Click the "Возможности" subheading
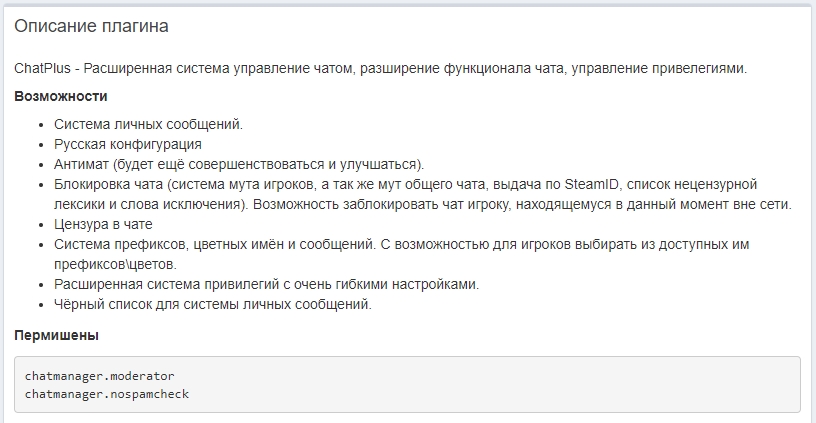 61,96
